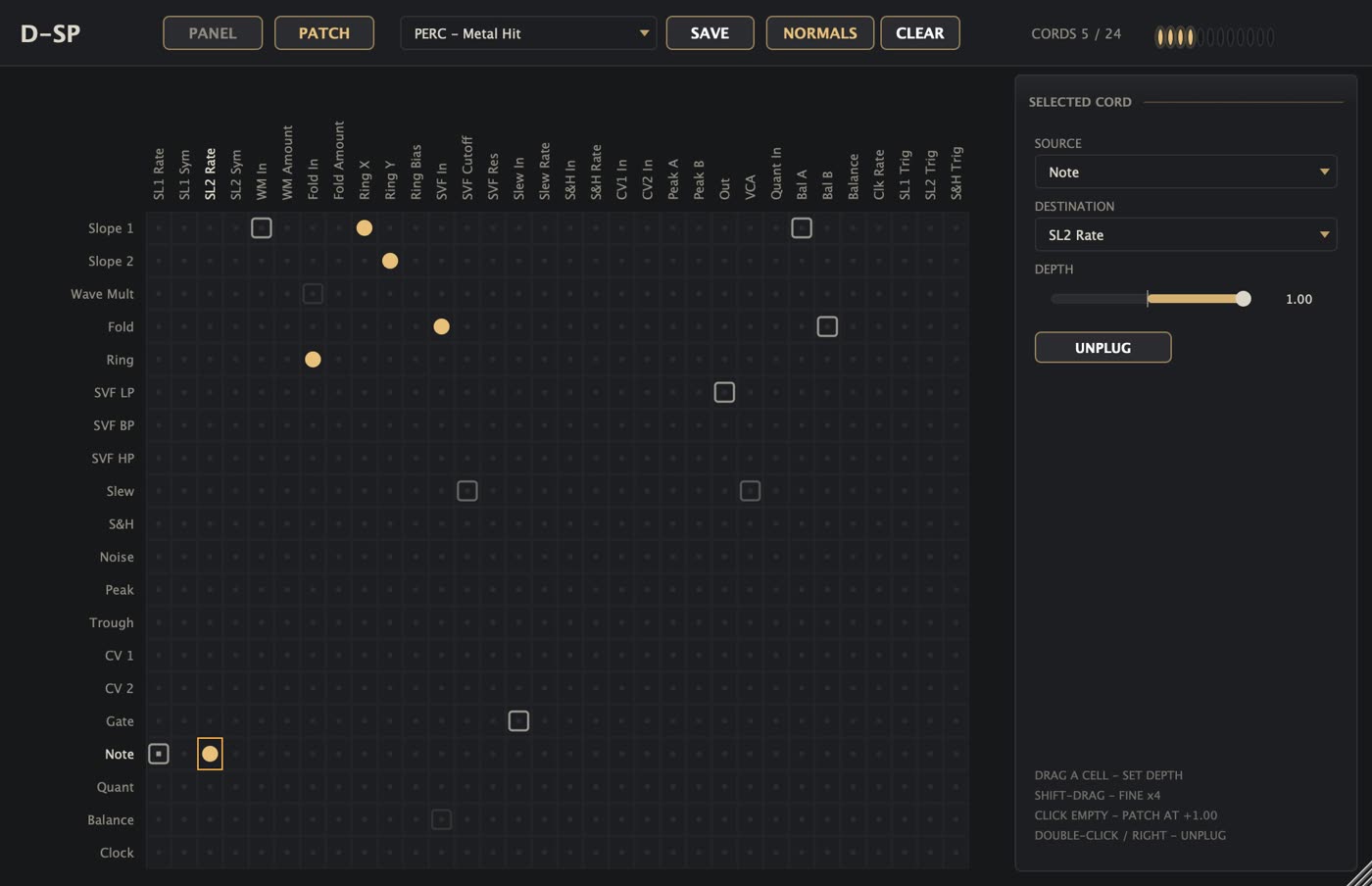Click the window resize grip corner
The height and width of the screenshot is (886, 1372).
[x=1360, y=874]
